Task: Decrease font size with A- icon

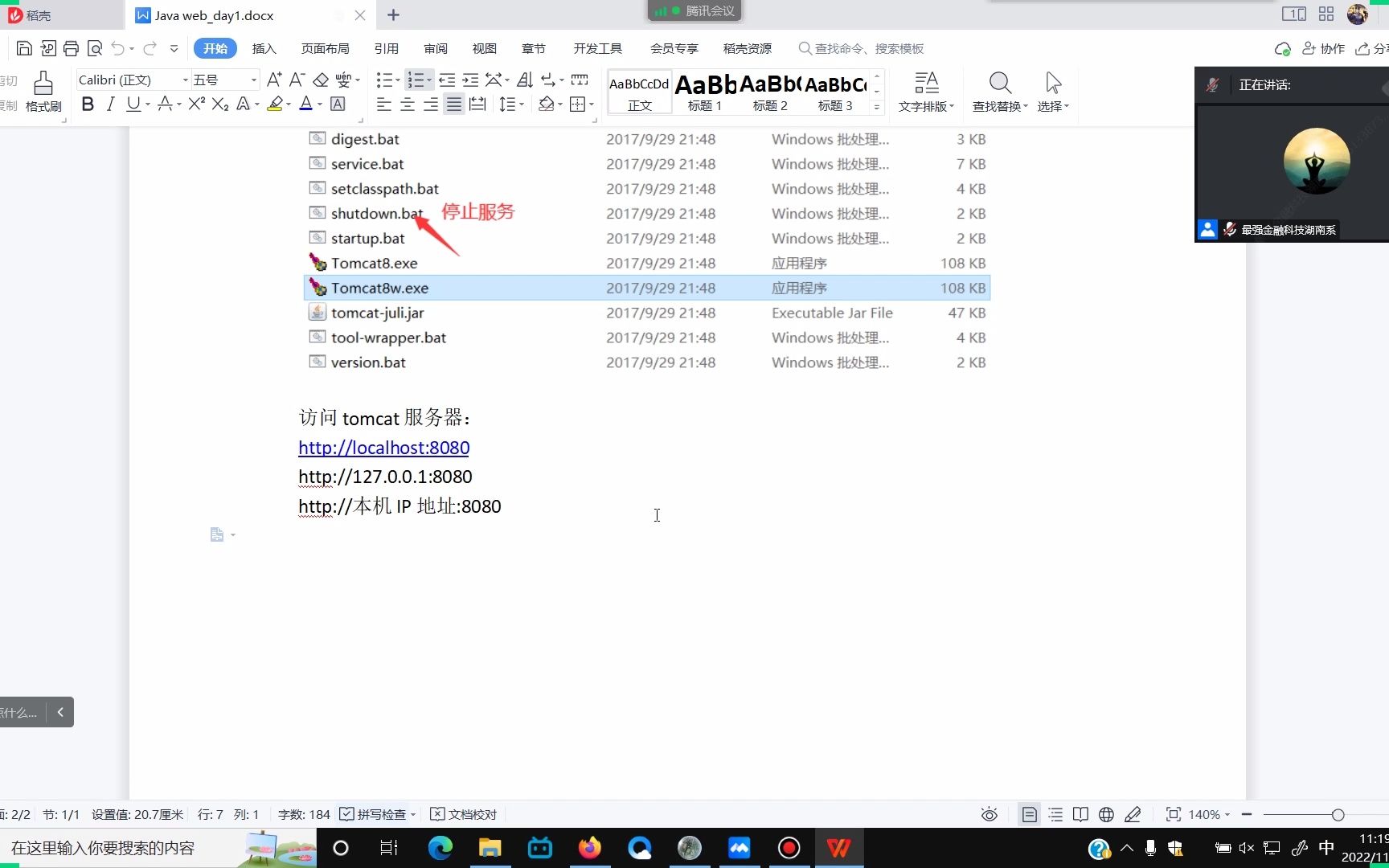Action: point(297,80)
